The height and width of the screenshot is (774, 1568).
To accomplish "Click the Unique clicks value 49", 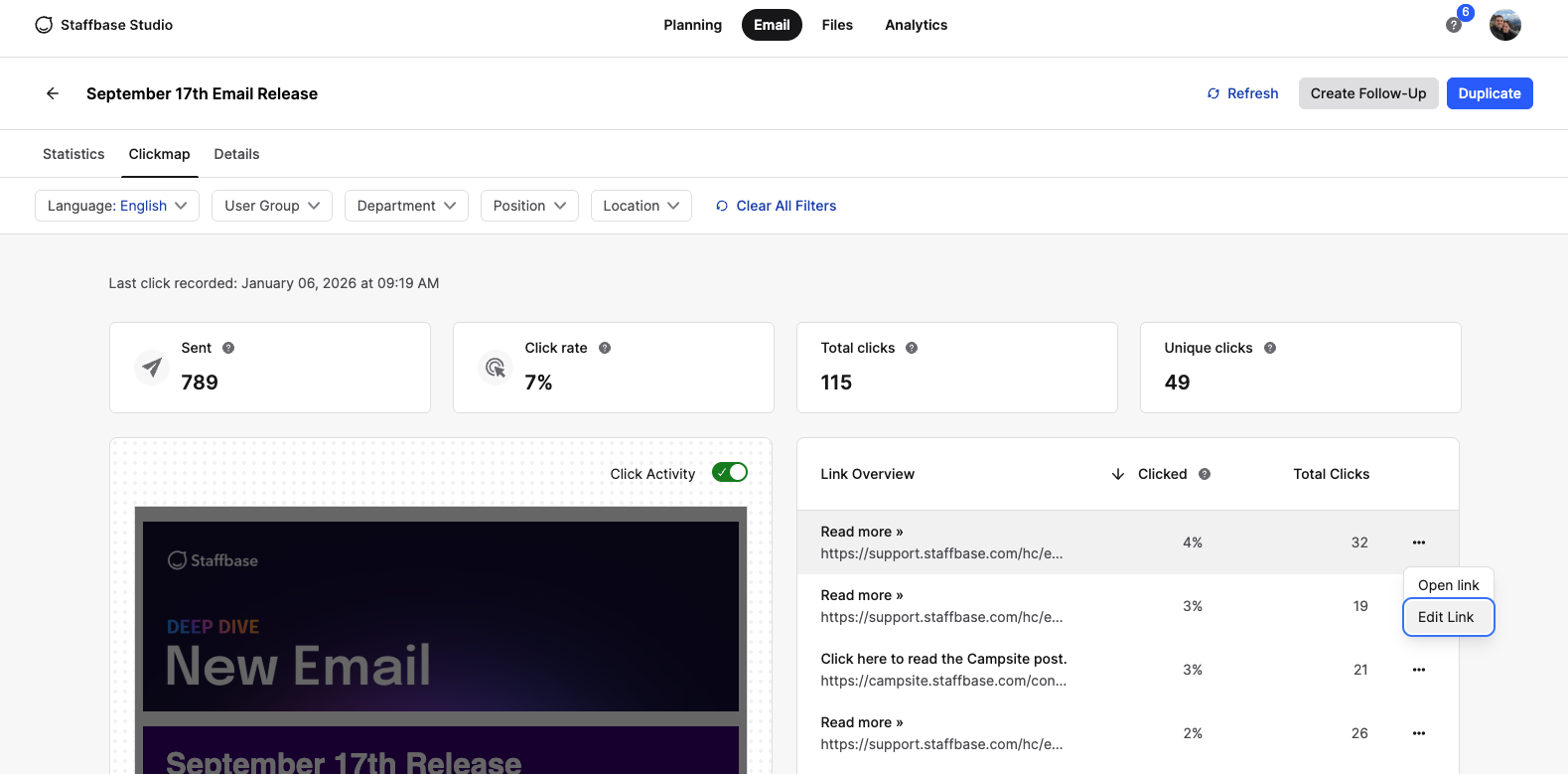I will [1177, 383].
